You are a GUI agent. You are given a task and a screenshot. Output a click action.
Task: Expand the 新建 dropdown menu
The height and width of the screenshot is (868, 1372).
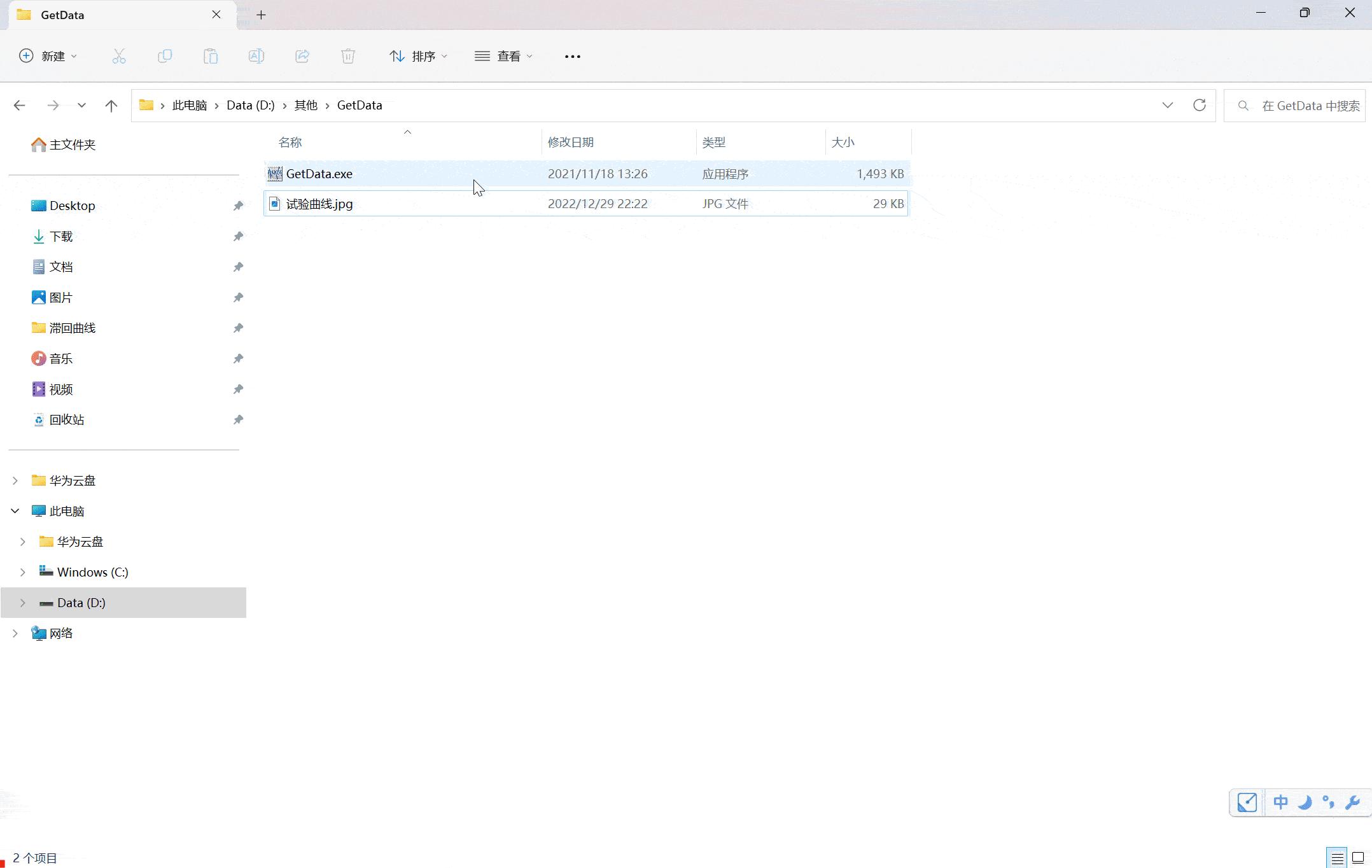[73, 56]
